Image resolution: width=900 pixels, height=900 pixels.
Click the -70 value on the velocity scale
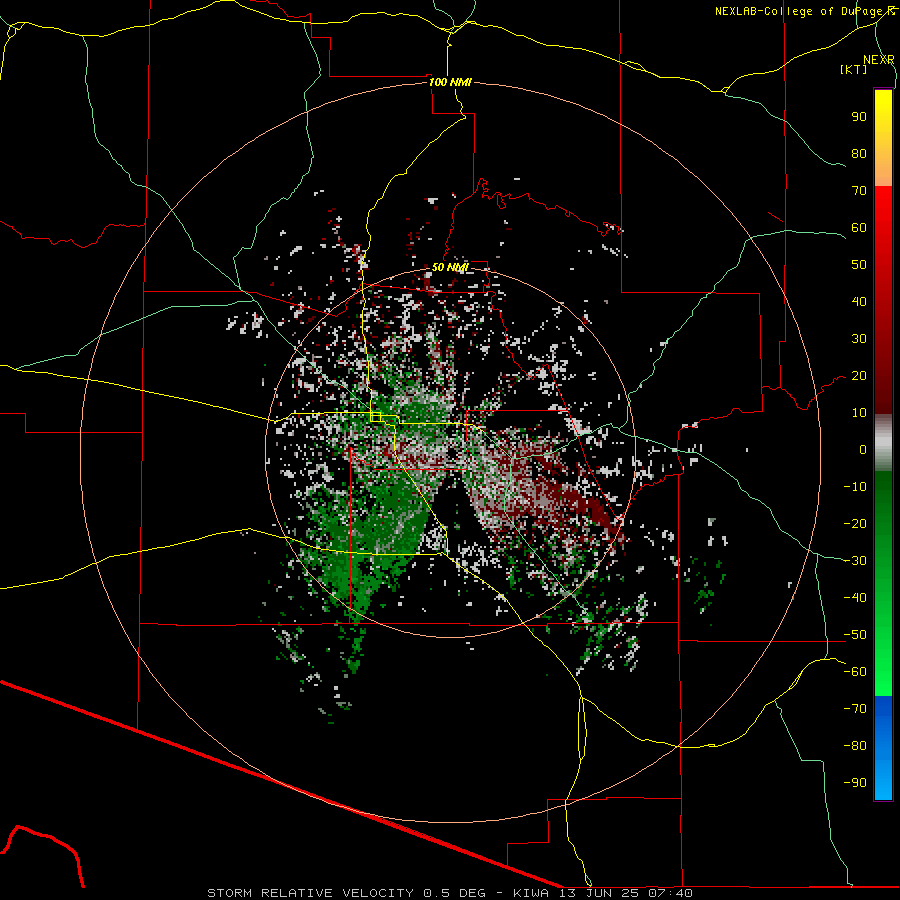855,709
